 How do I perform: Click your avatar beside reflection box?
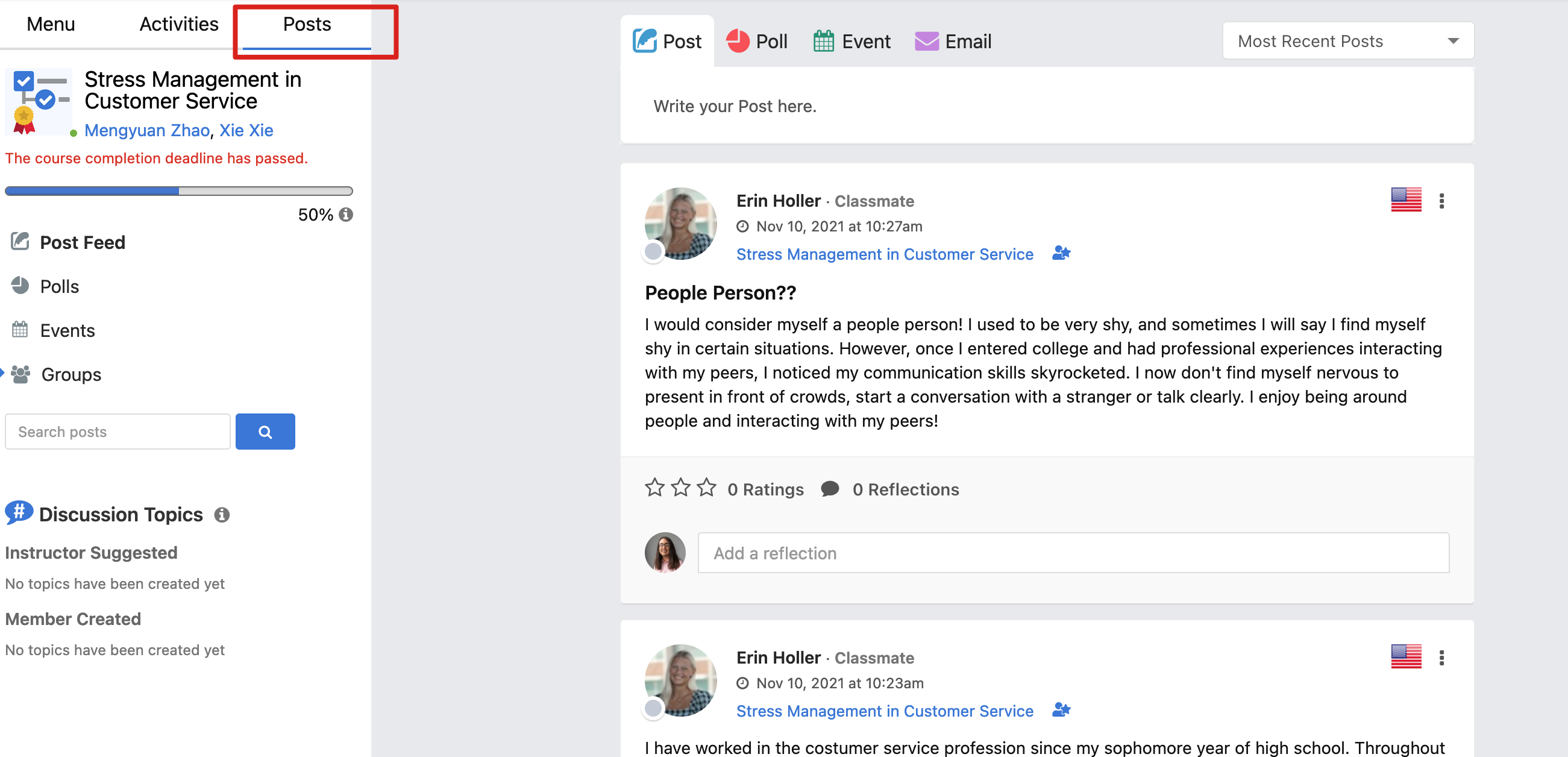point(665,552)
